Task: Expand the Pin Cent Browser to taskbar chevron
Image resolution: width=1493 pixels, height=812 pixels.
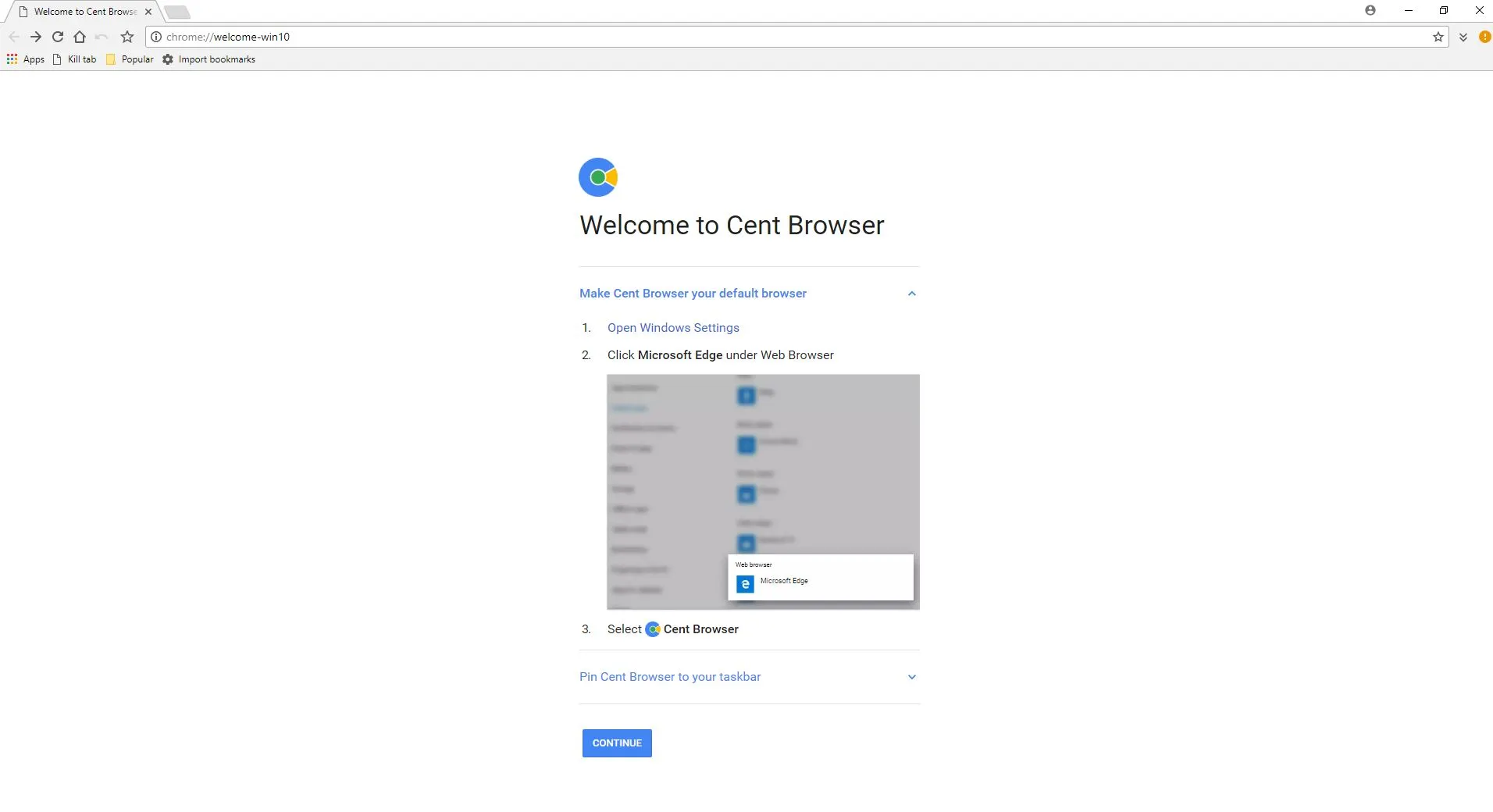Action: [x=911, y=677]
